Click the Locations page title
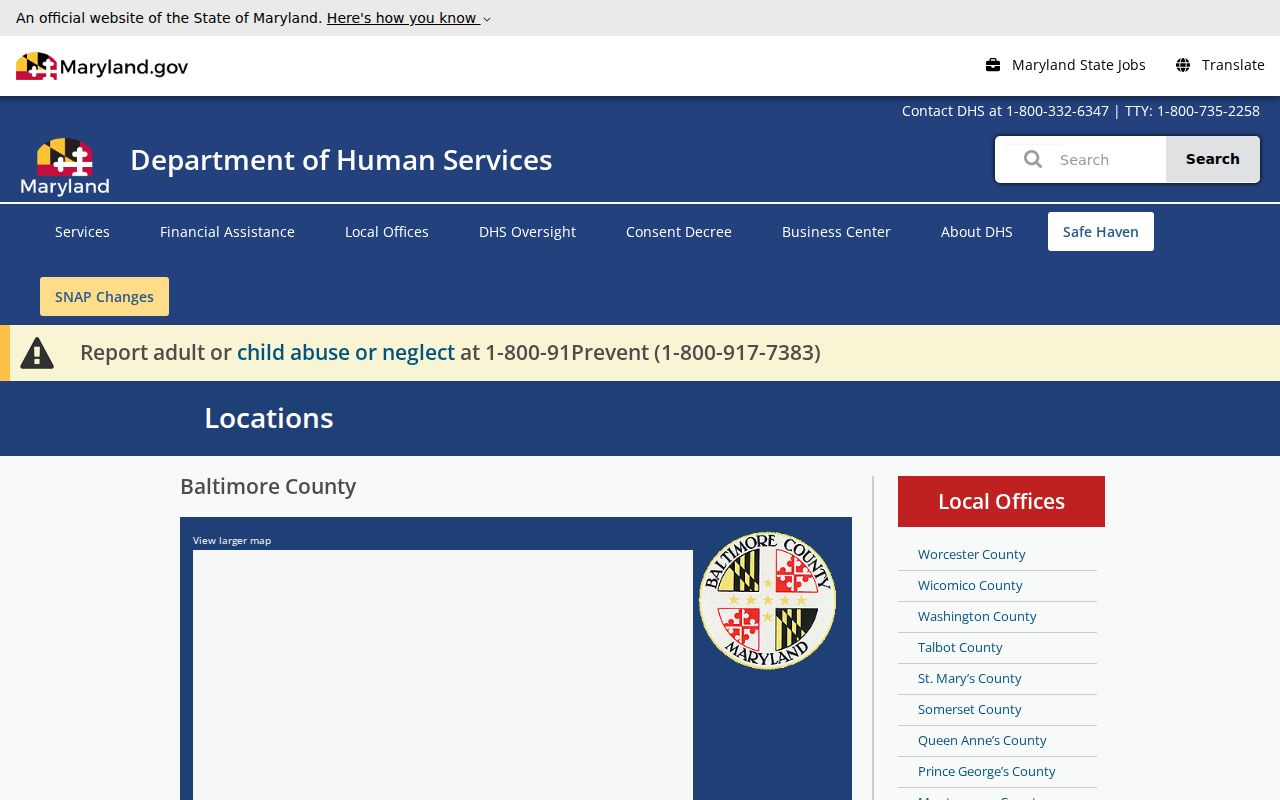Screen dimensions: 1280x800 coord(269,418)
